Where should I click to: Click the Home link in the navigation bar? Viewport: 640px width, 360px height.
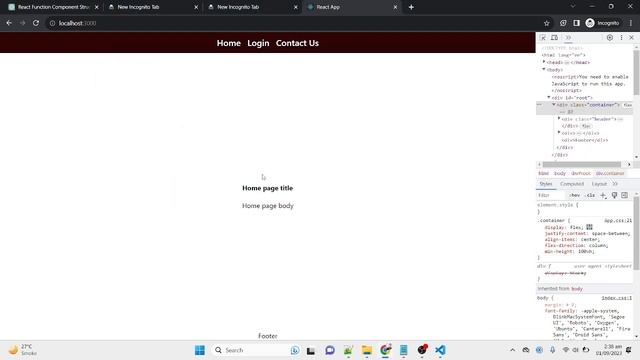pos(229,43)
